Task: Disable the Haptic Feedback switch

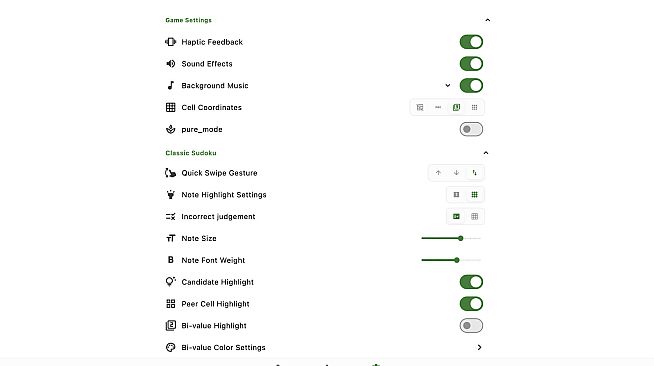Action: click(x=471, y=42)
